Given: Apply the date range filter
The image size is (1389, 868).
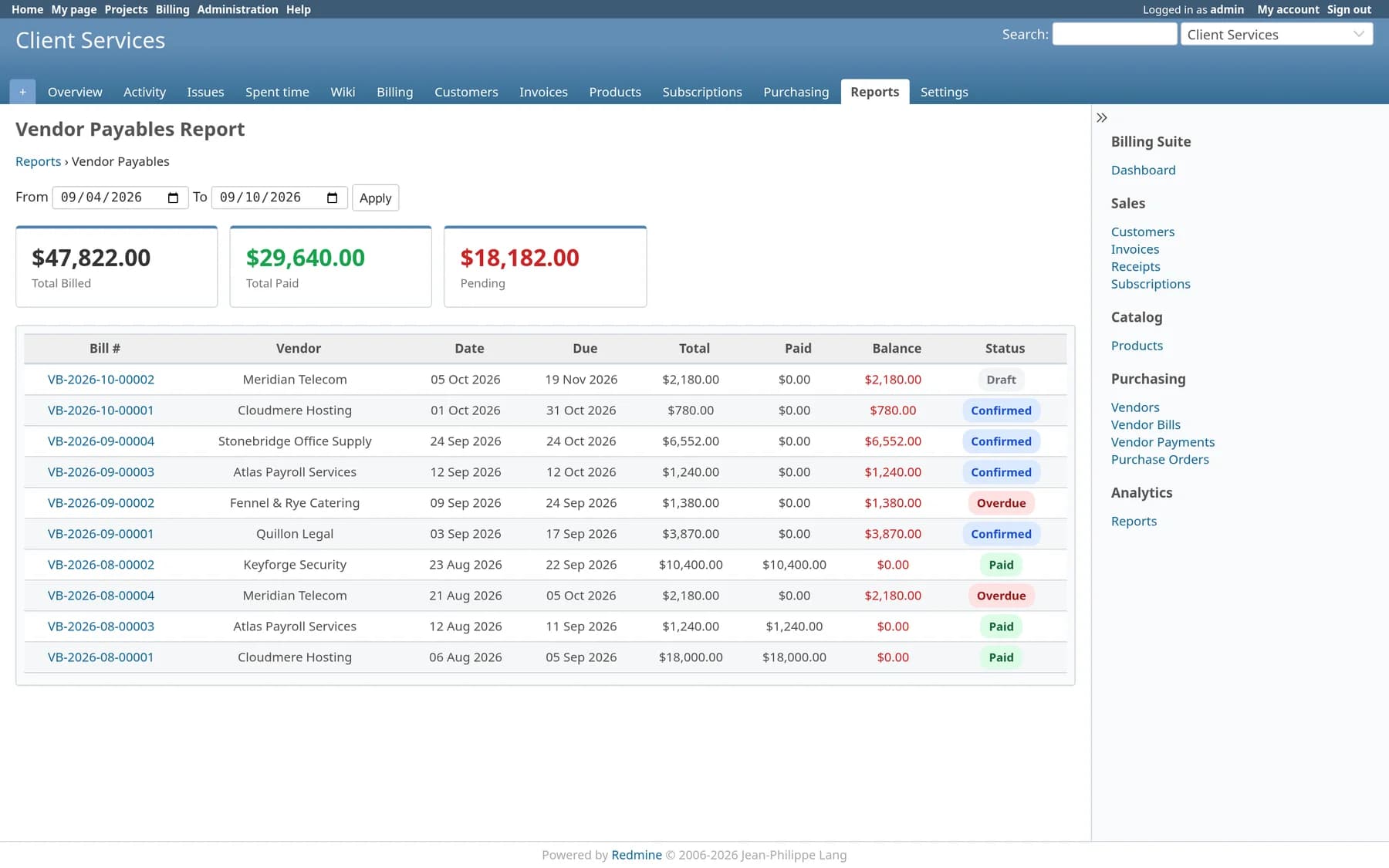Looking at the screenshot, I should tap(375, 198).
